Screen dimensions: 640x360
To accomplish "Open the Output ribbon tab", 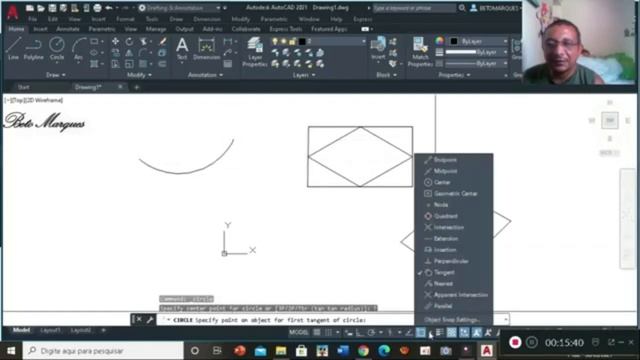I will click(x=184, y=29).
